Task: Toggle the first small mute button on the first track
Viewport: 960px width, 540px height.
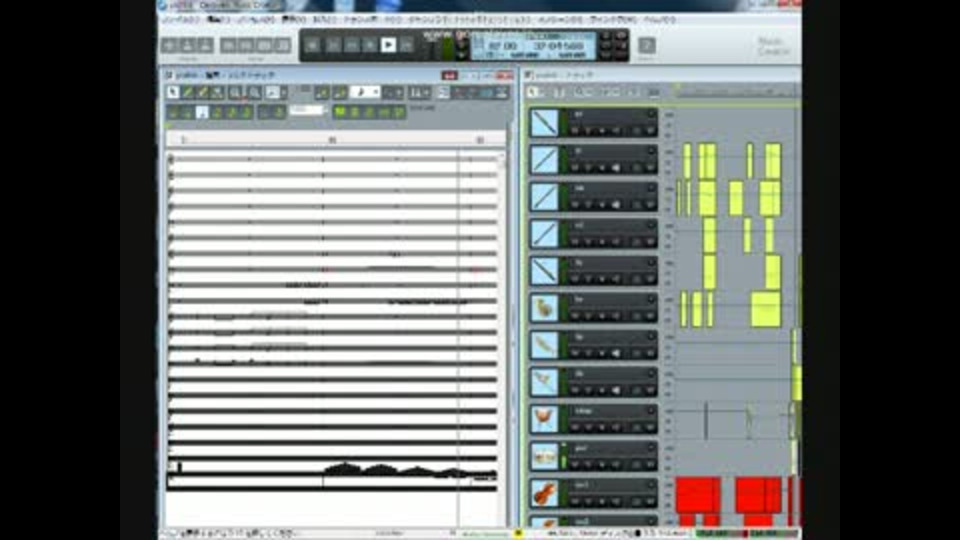Action: tap(575, 130)
